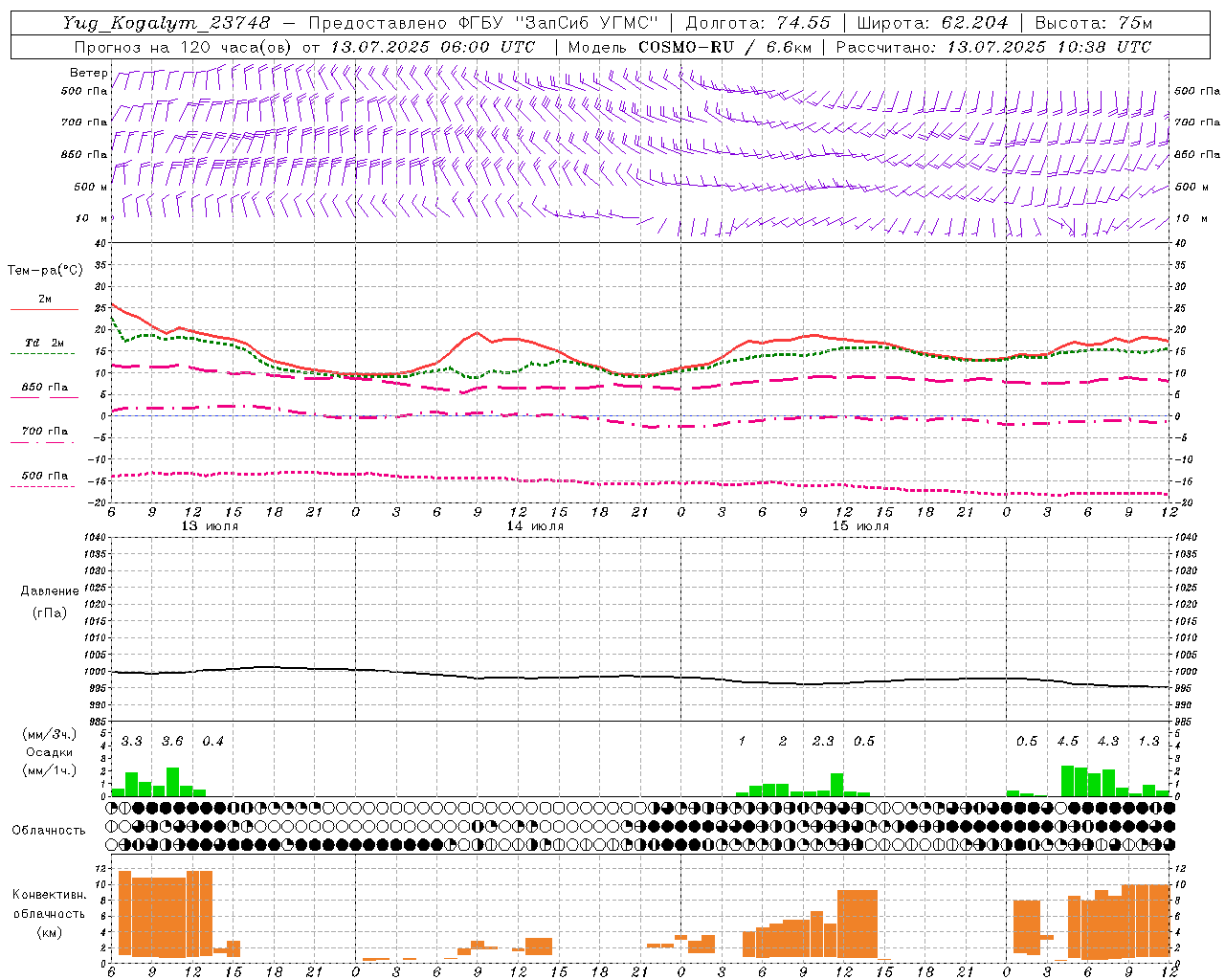Image resolution: width=1225 pixels, height=980 pixels.
Task: Click the '850 гПа' temperature legend entry
Action: point(44,388)
